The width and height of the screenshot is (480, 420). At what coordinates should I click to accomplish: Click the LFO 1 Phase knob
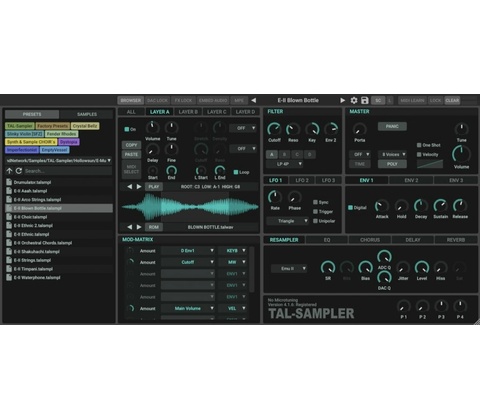click(295, 197)
